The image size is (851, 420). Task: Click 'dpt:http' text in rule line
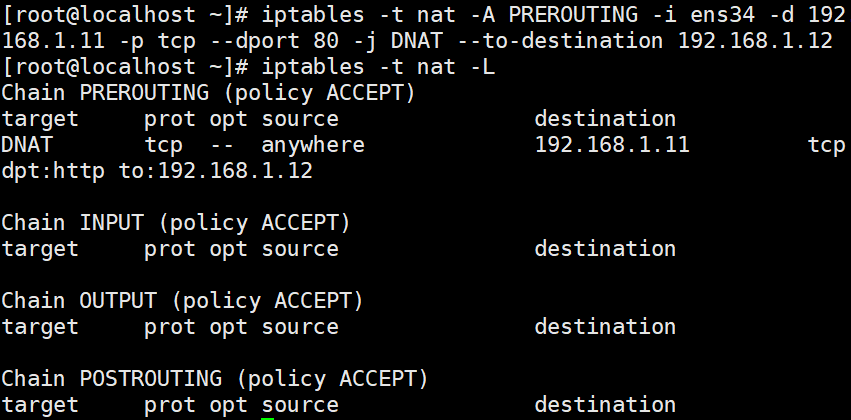pos(53,172)
